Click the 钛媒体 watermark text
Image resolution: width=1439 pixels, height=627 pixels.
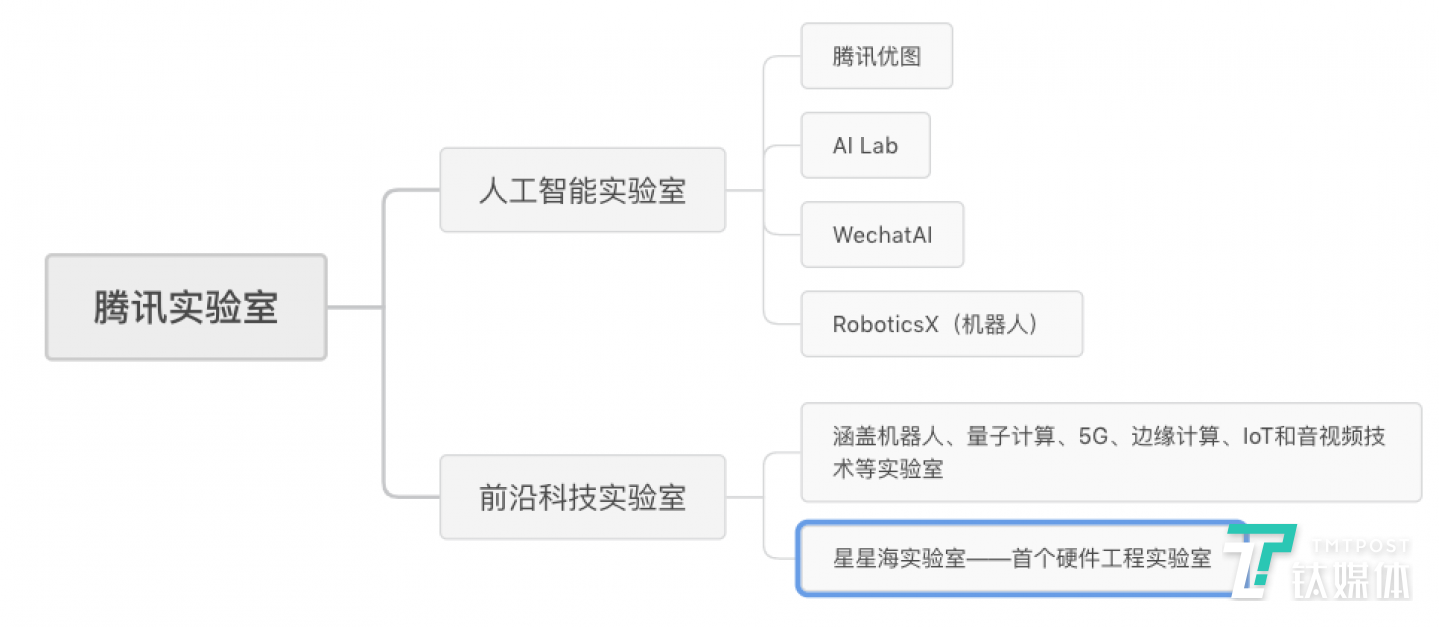[x=1352, y=583]
